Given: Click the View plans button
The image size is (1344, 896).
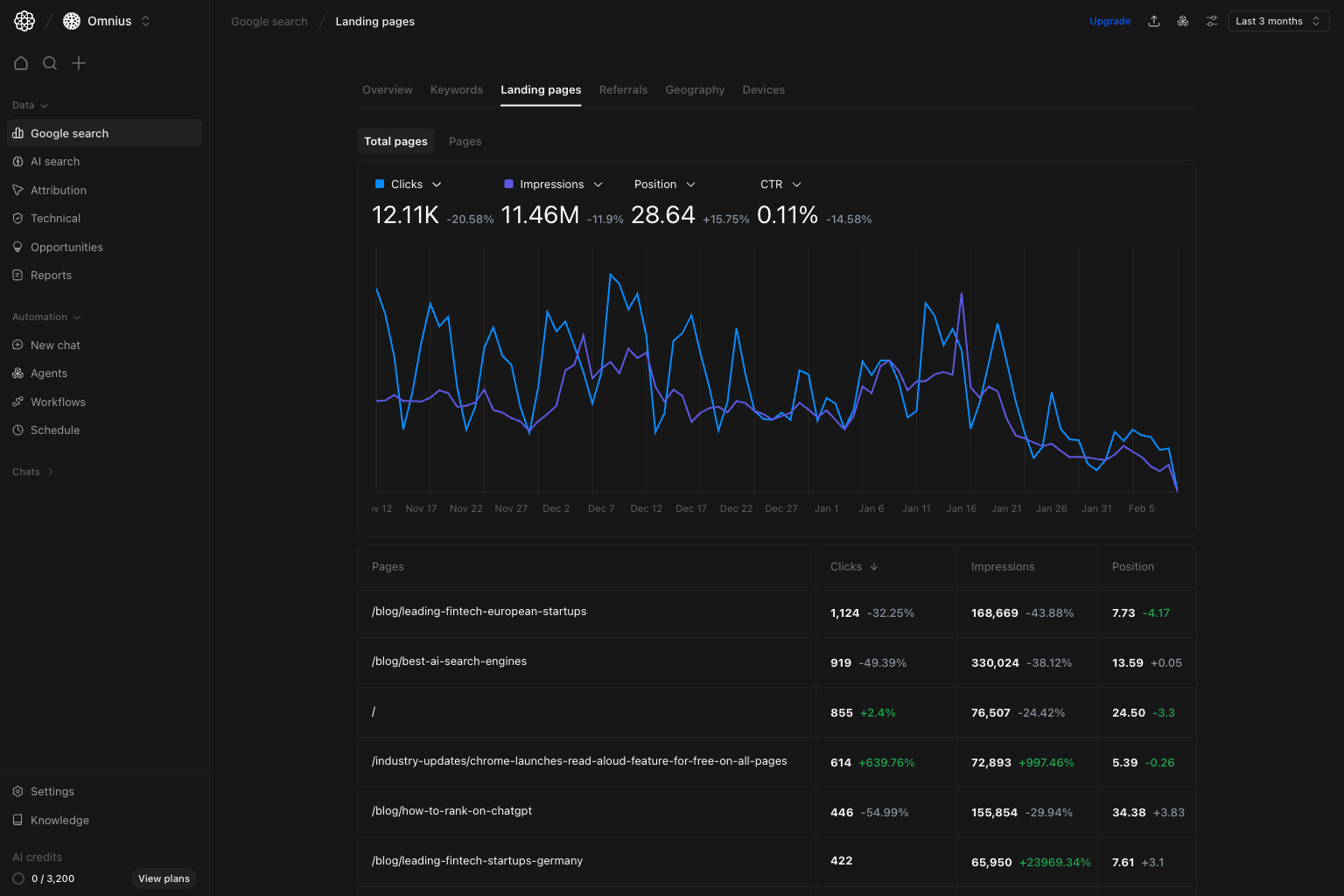Looking at the screenshot, I should click(164, 878).
